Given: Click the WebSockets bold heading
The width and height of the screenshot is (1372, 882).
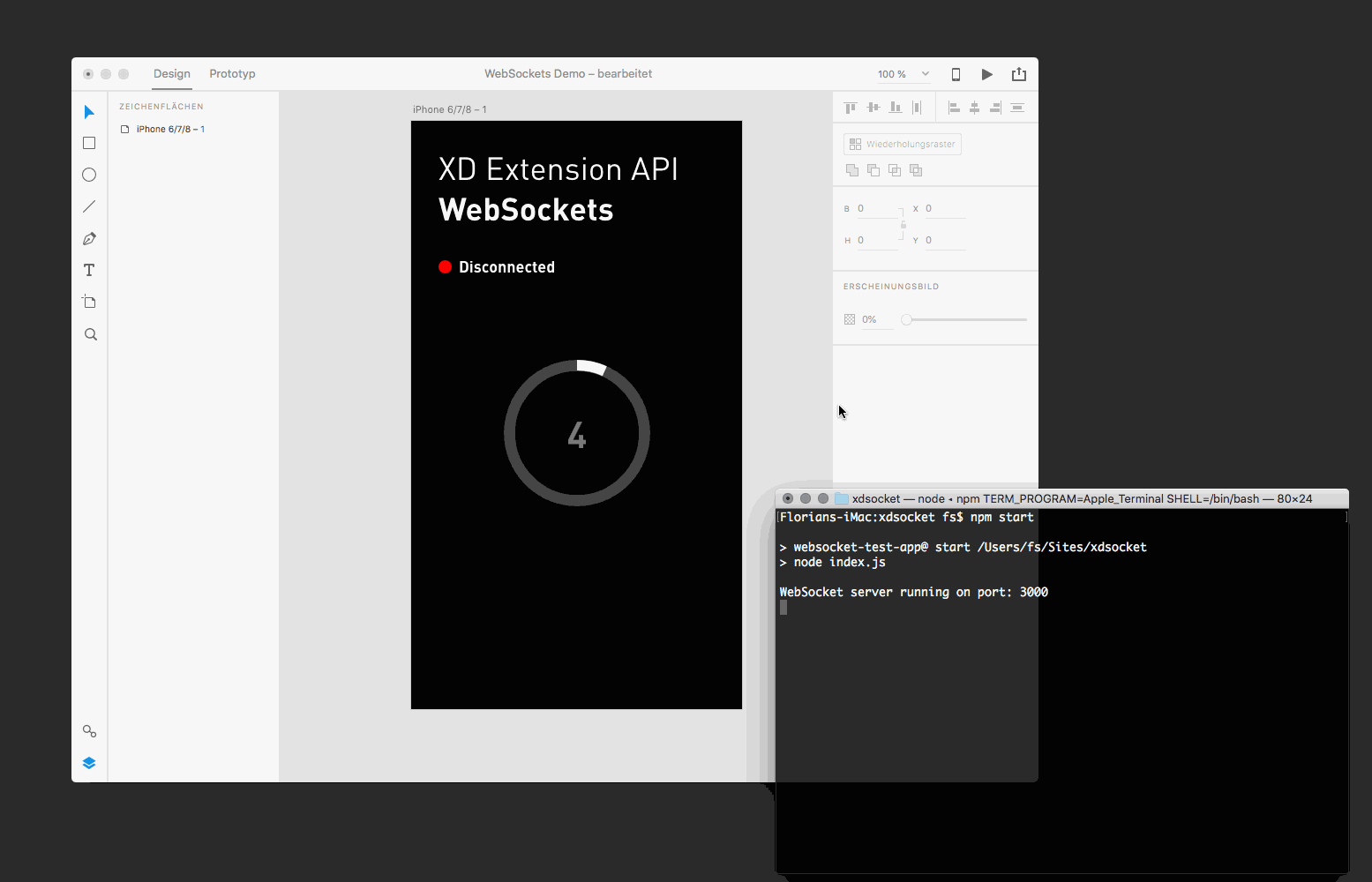Looking at the screenshot, I should click(x=526, y=210).
